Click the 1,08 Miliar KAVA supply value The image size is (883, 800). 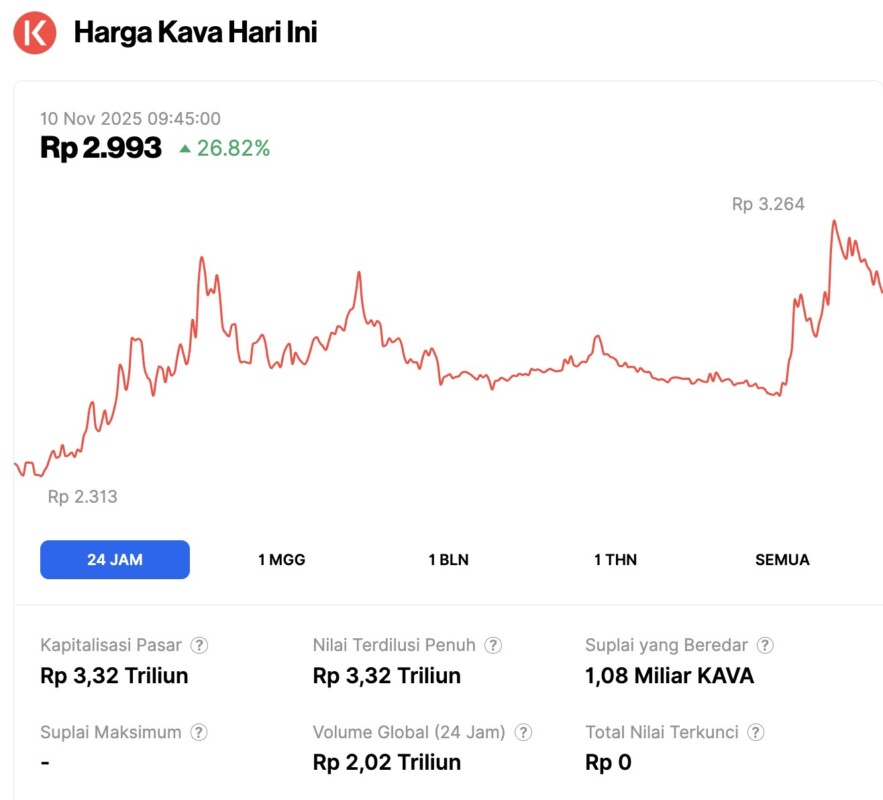[x=669, y=676]
